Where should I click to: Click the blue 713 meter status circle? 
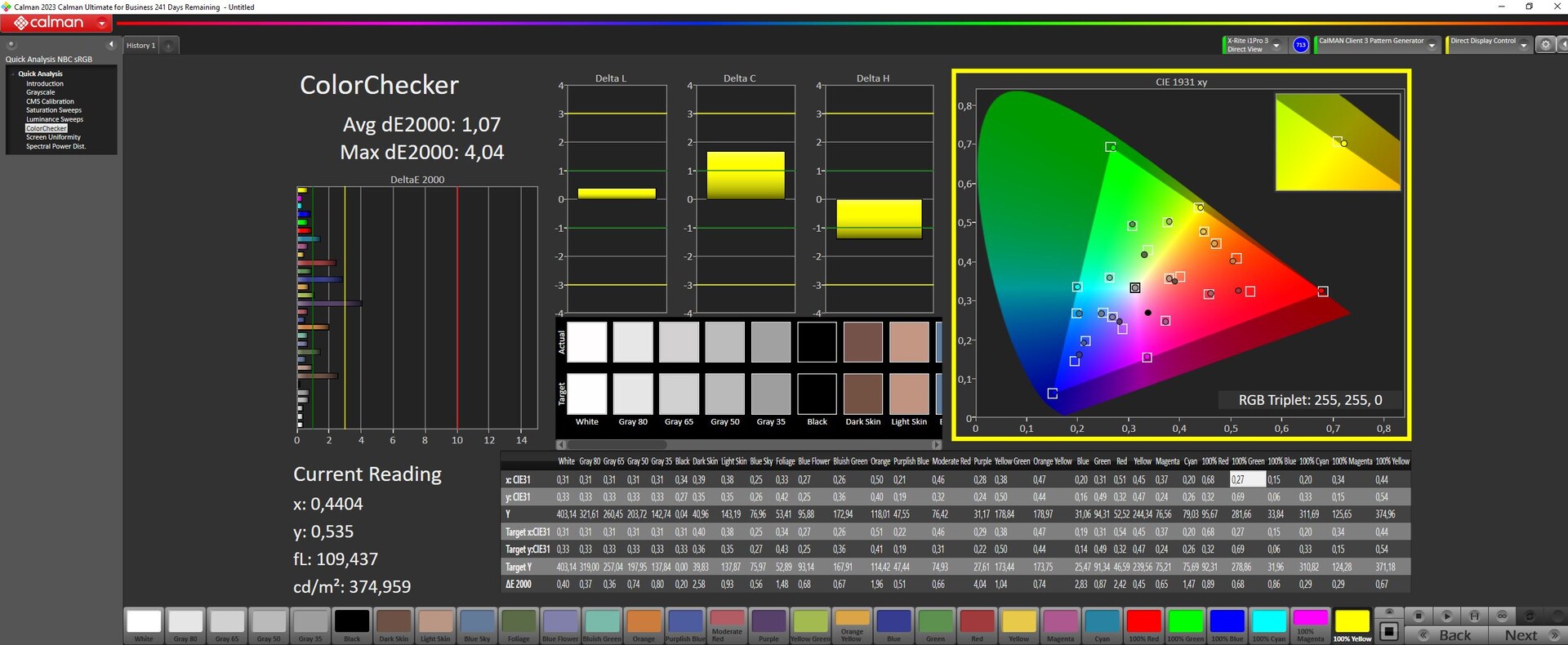click(1300, 46)
